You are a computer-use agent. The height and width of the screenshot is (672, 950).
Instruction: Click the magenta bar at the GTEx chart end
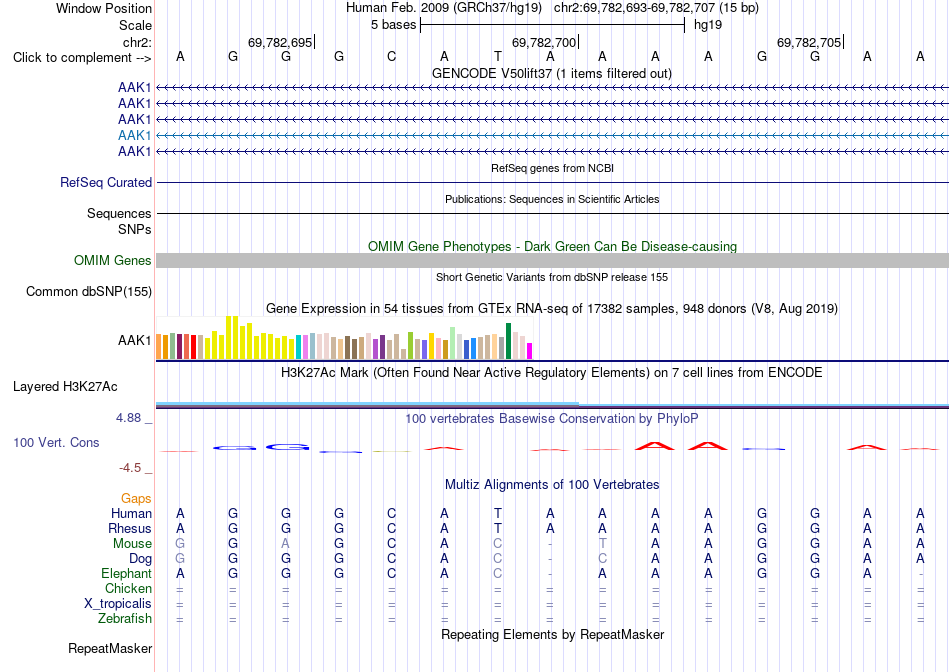point(530,351)
